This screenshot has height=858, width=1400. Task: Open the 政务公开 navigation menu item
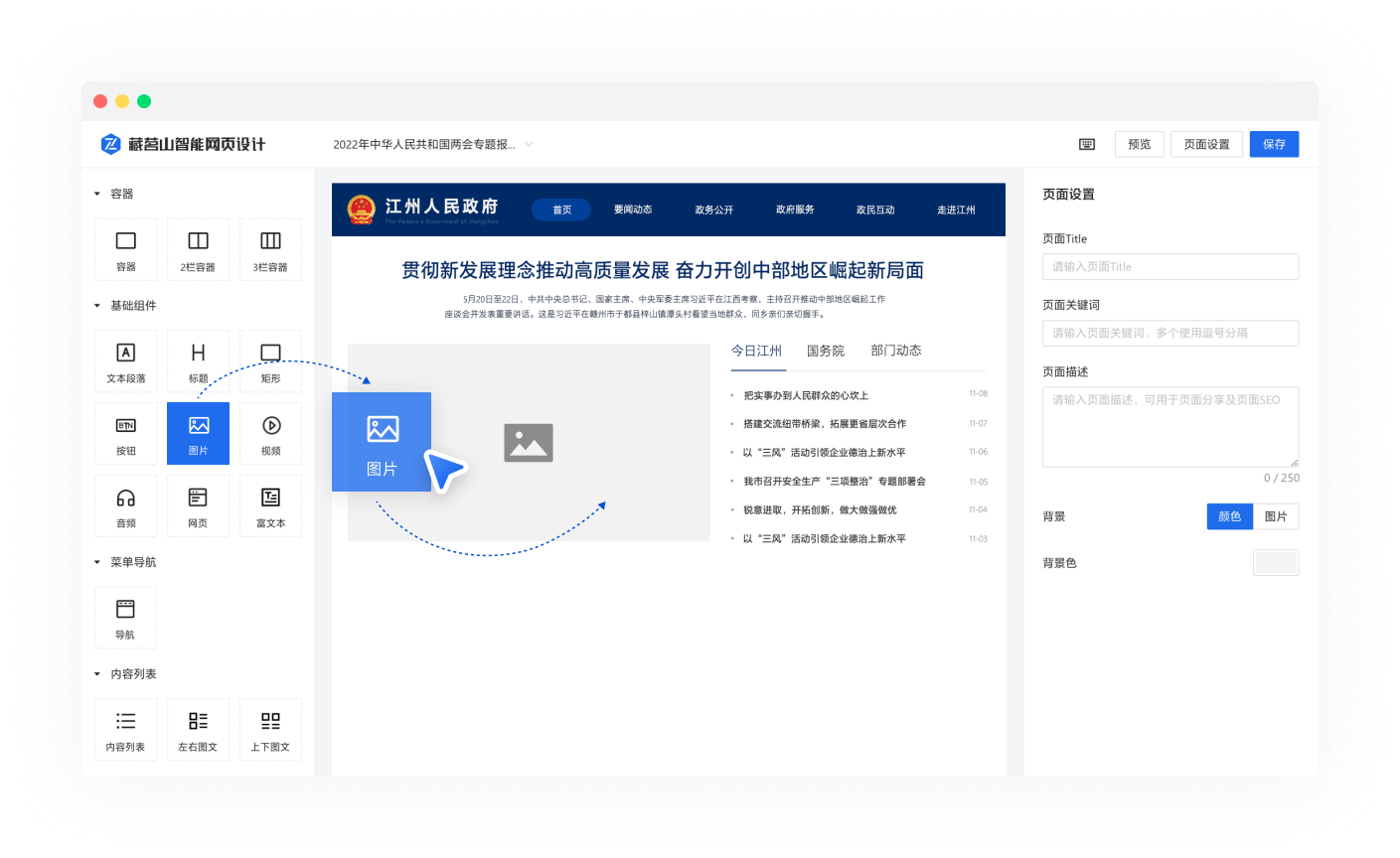tap(713, 210)
